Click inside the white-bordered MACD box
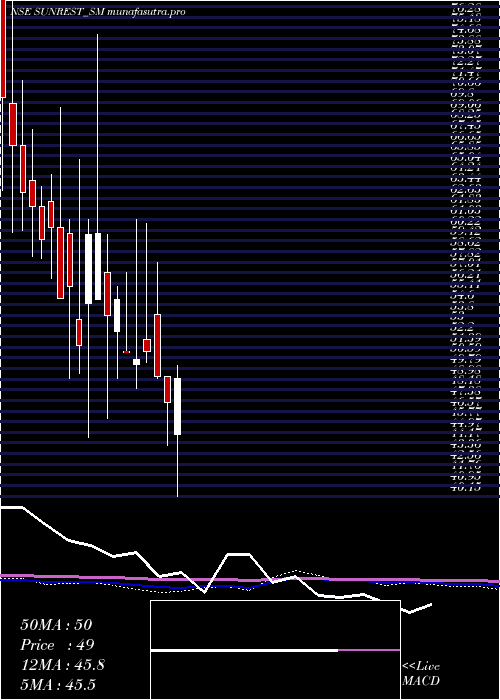500x700 pixels. pyautogui.click(x=275, y=650)
